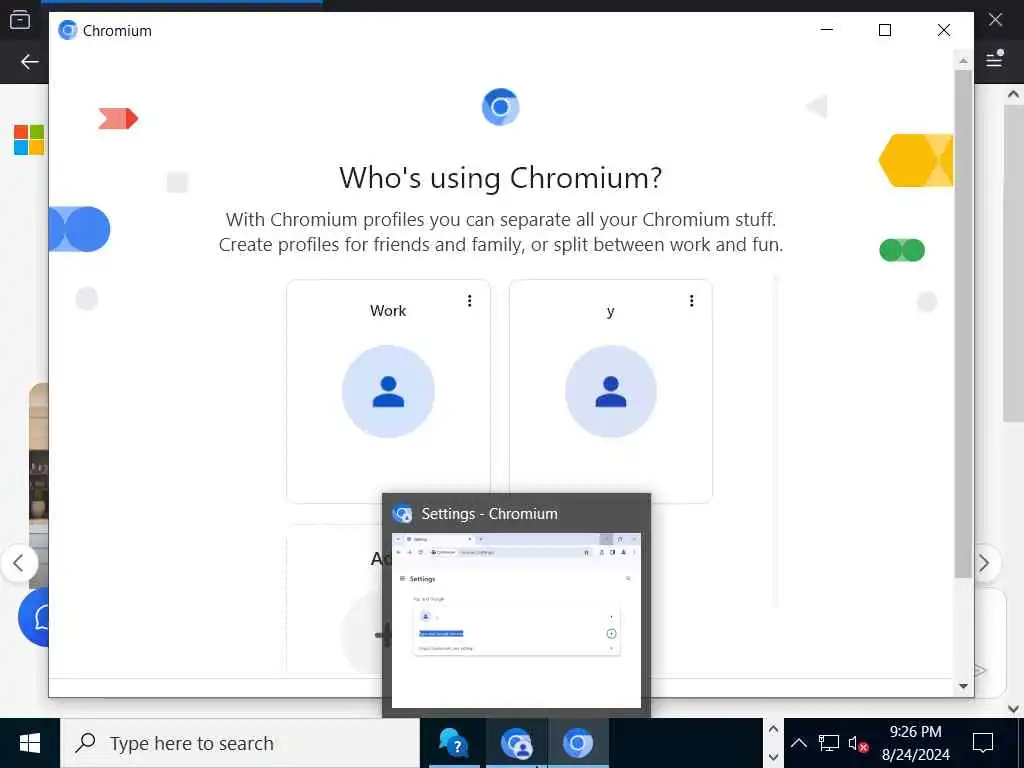
Task: Click the Microsoft logo in background window
Action: 29,140
